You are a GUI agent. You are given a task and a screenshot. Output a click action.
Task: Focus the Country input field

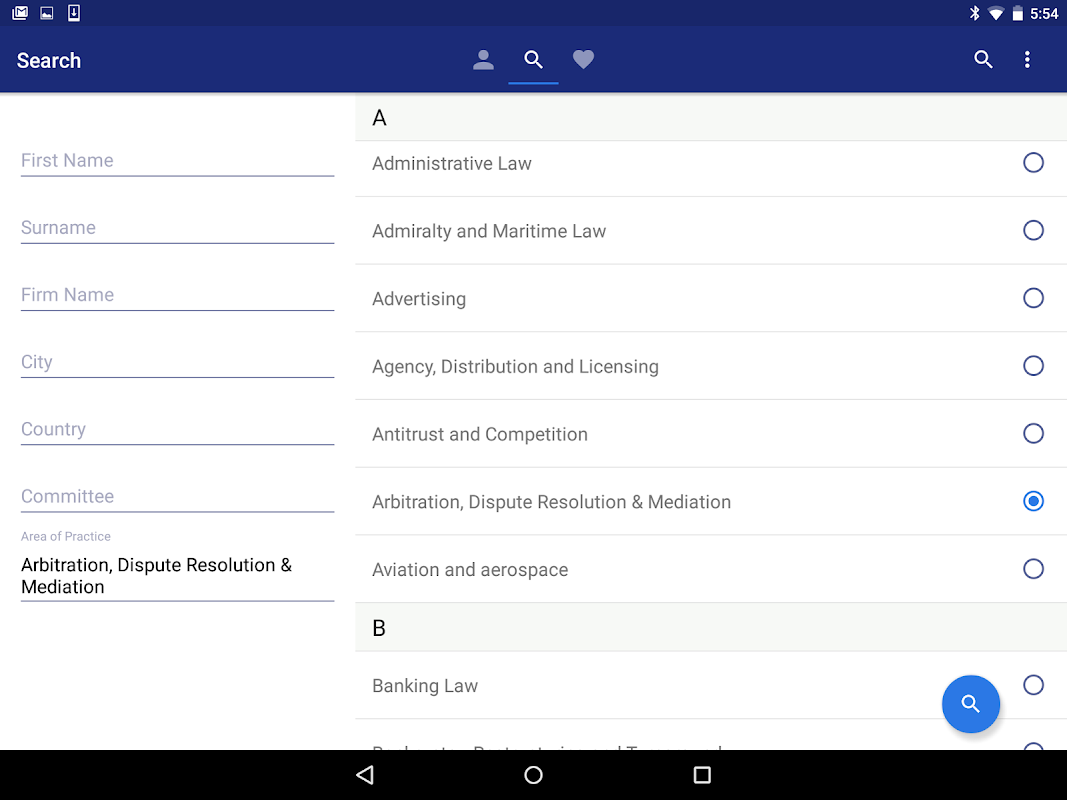tap(178, 430)
